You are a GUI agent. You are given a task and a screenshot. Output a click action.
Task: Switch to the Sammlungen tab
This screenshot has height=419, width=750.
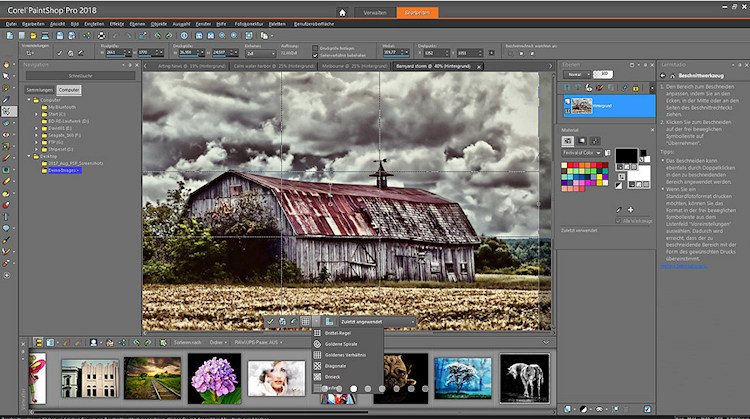pyautogui.click(x=39, y=89)
